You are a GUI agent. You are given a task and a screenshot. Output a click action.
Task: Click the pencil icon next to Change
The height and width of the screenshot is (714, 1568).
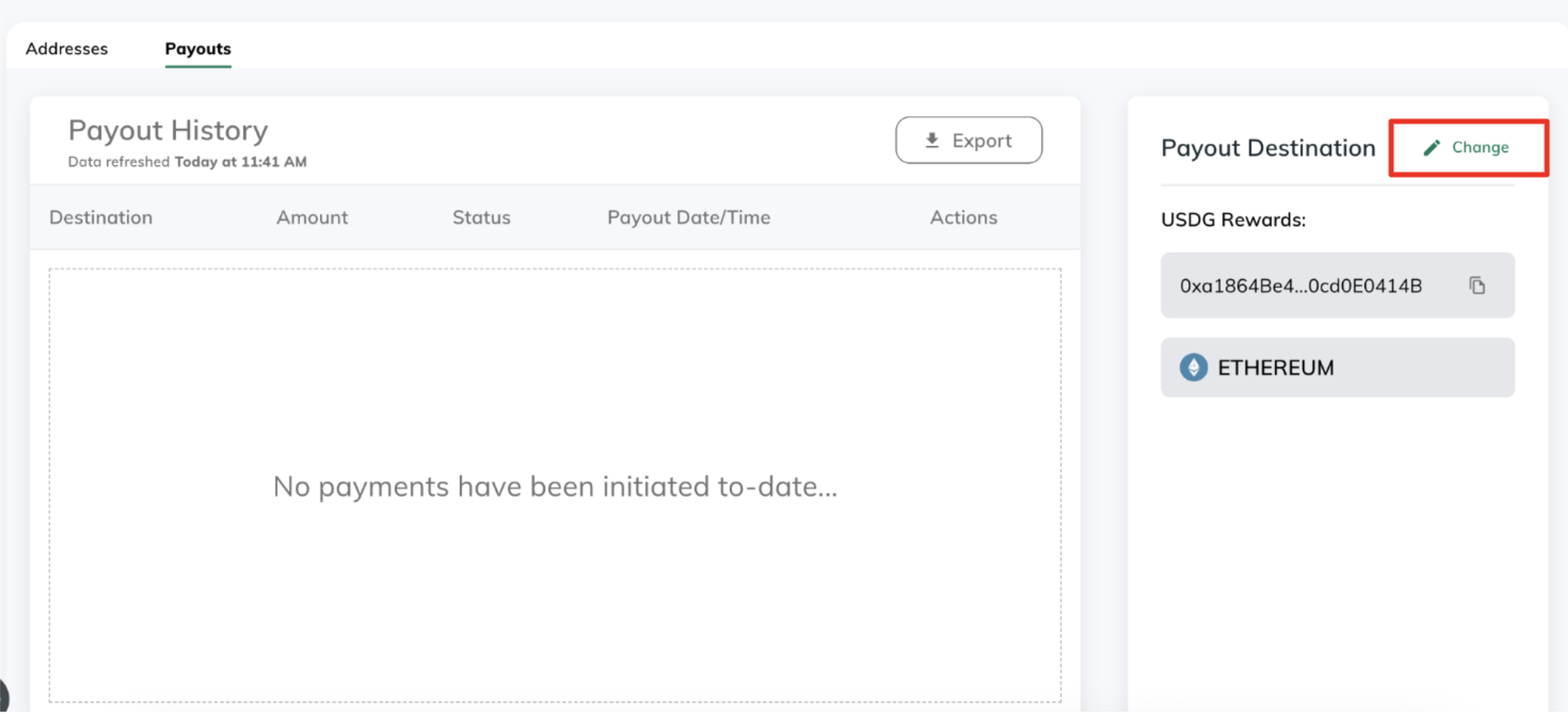click(1433, 147)
